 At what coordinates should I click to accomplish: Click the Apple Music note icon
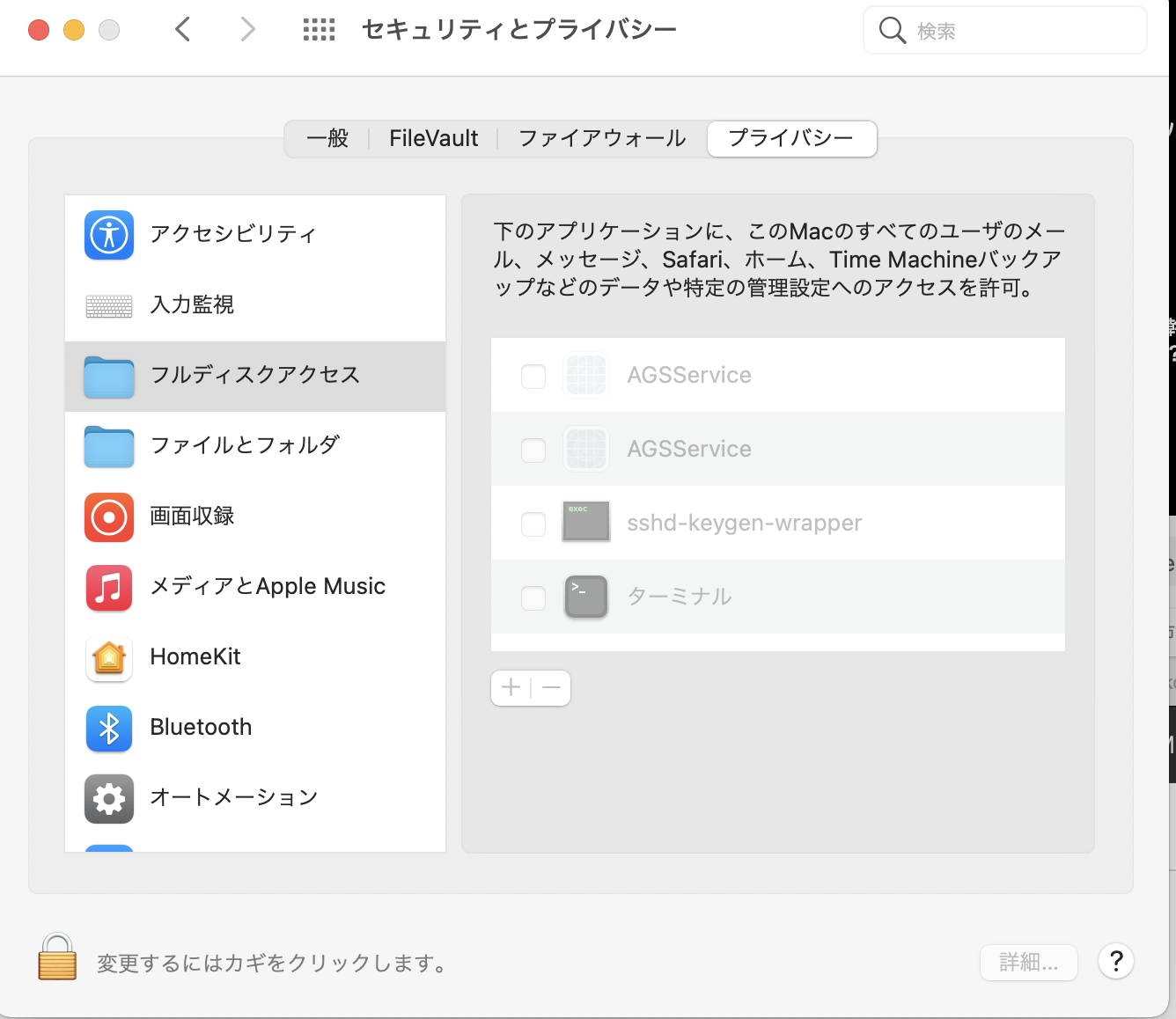click(109, 588)
